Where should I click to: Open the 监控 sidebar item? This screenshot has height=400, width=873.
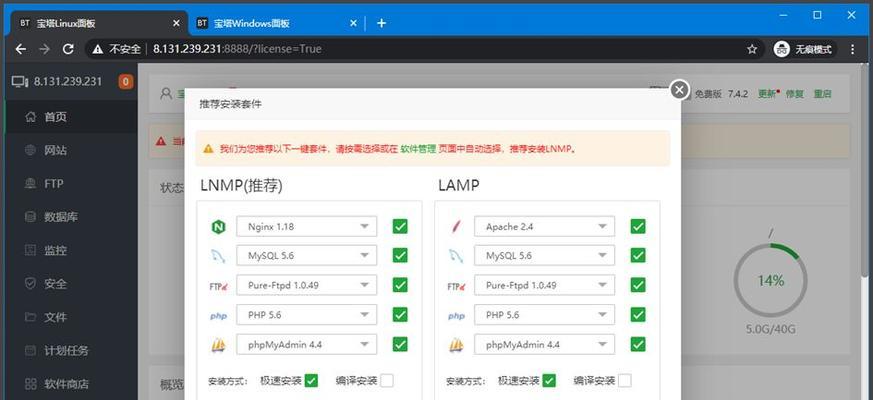pos(69,251)
